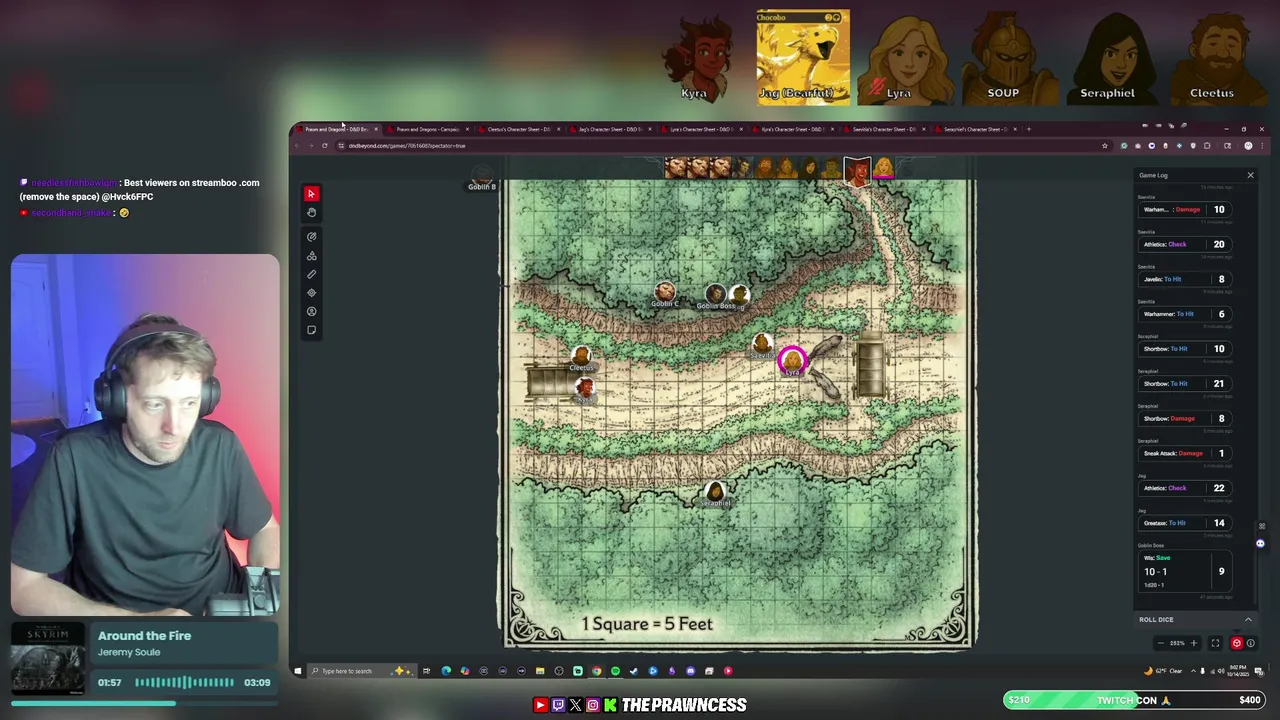Select the ping target tool
This screenshot has width=1280, height=720.
tap(311, 293)
